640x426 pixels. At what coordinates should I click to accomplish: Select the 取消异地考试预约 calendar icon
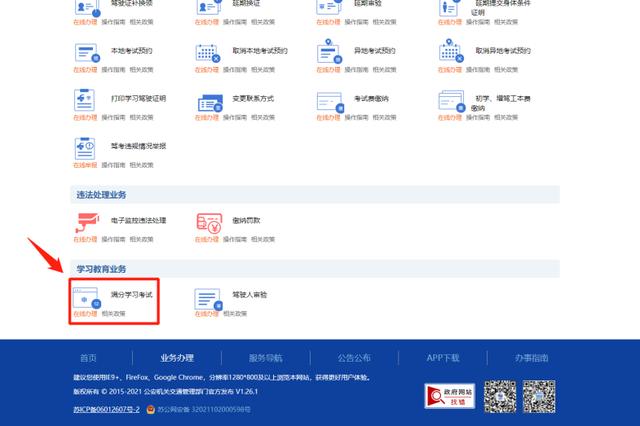coord(451,51)
